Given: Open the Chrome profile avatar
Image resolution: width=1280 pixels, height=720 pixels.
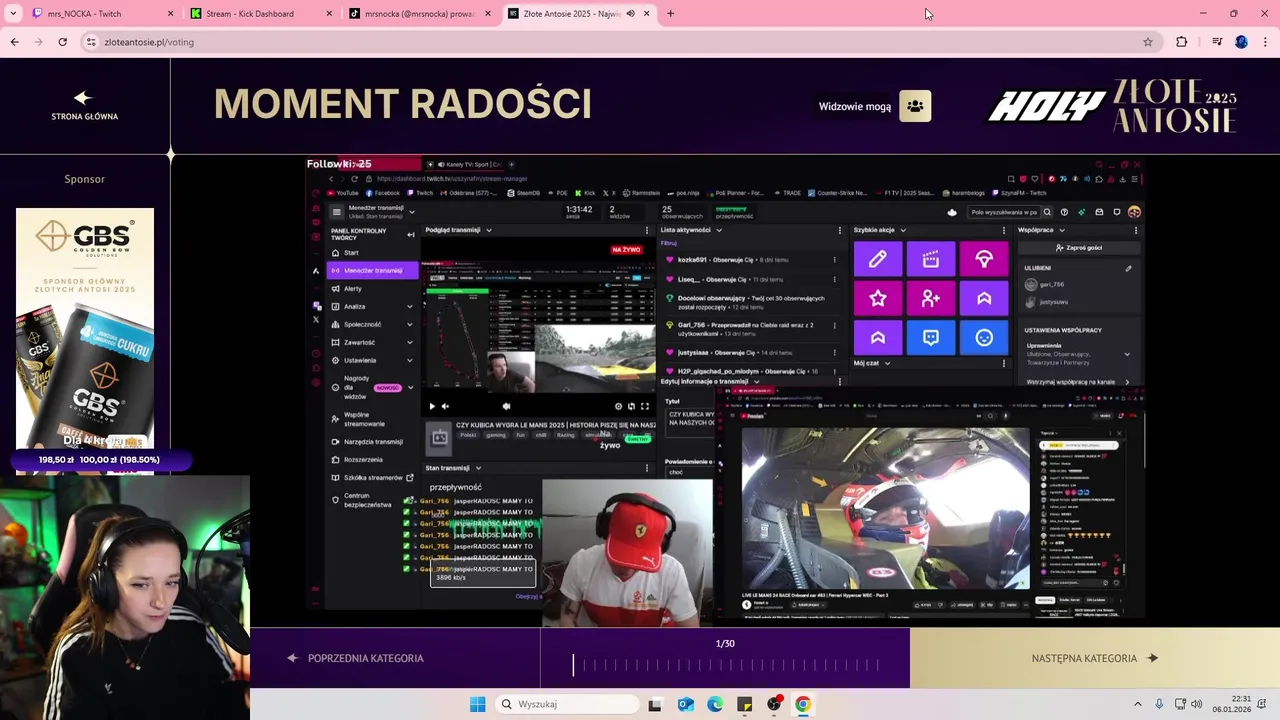Looking at the screenshot, I should (1241, 42).
